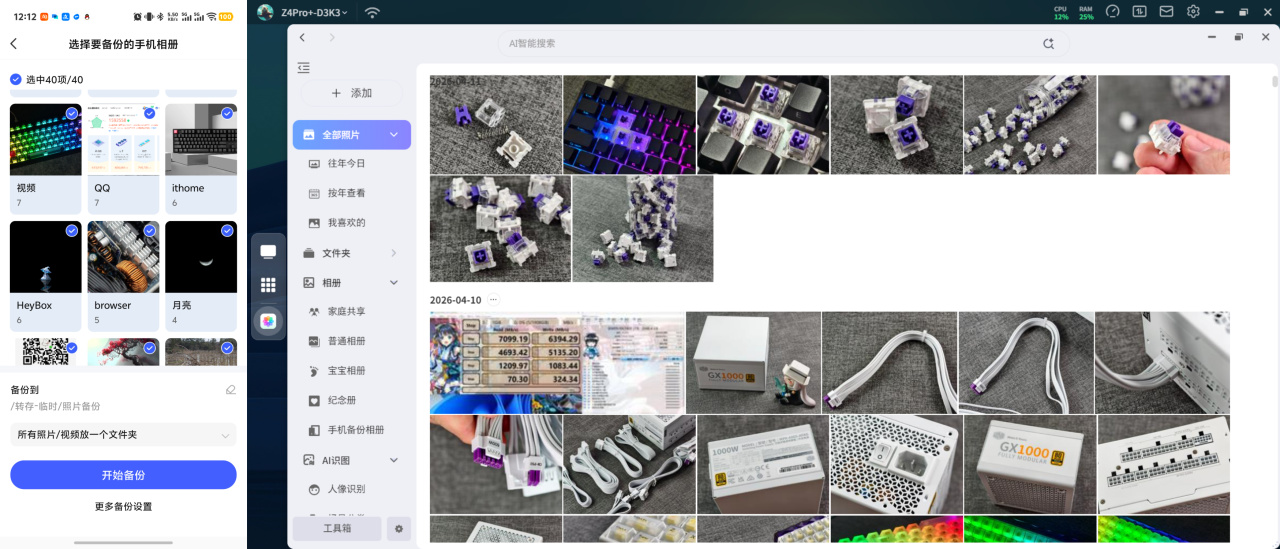Uncheck the HeyBox album
Screen dimensions: 1280x549
coord(72,230)
